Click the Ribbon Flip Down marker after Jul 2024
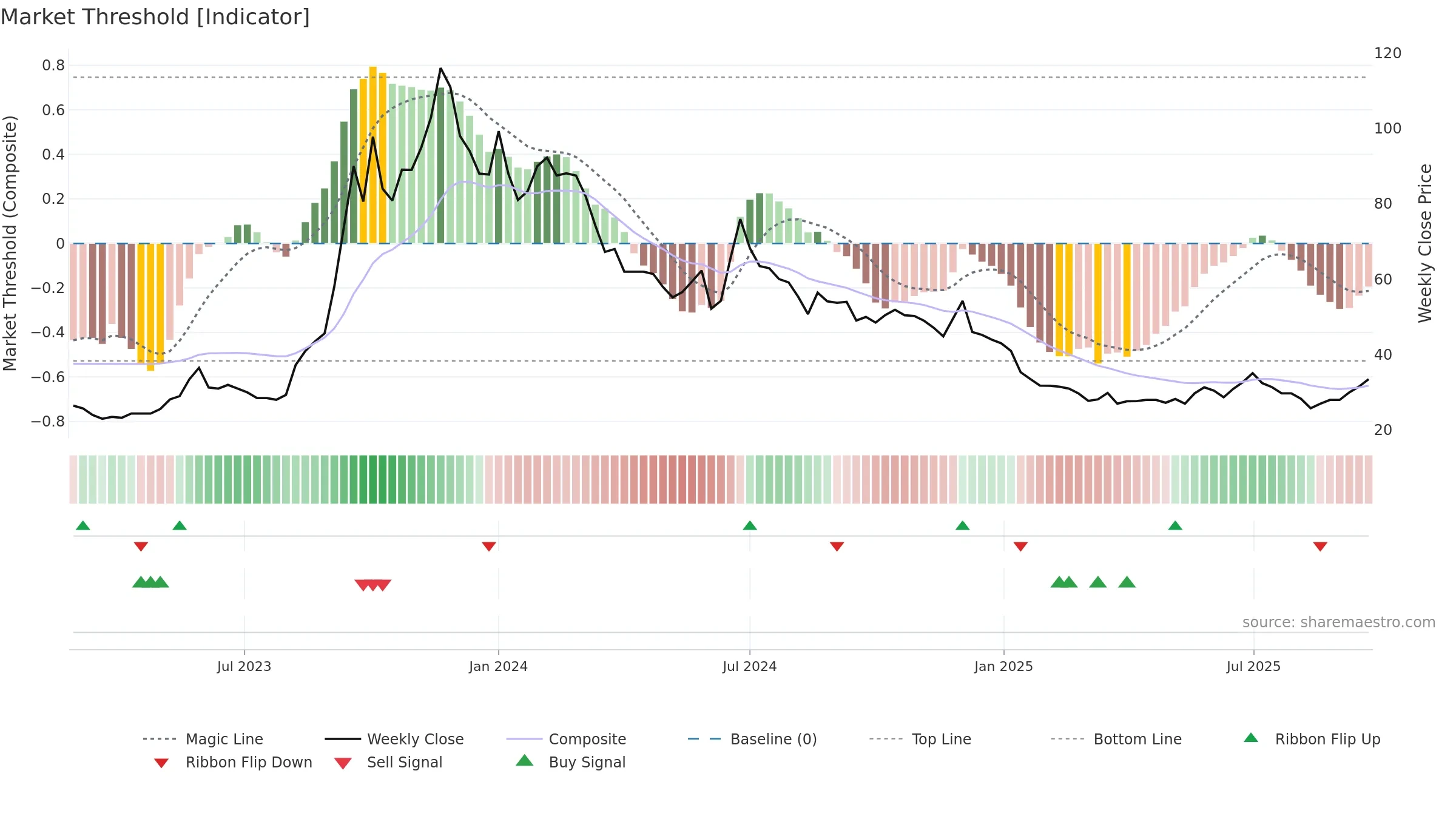The height and width of the screenshot is (819, 1456). (837, 547)
